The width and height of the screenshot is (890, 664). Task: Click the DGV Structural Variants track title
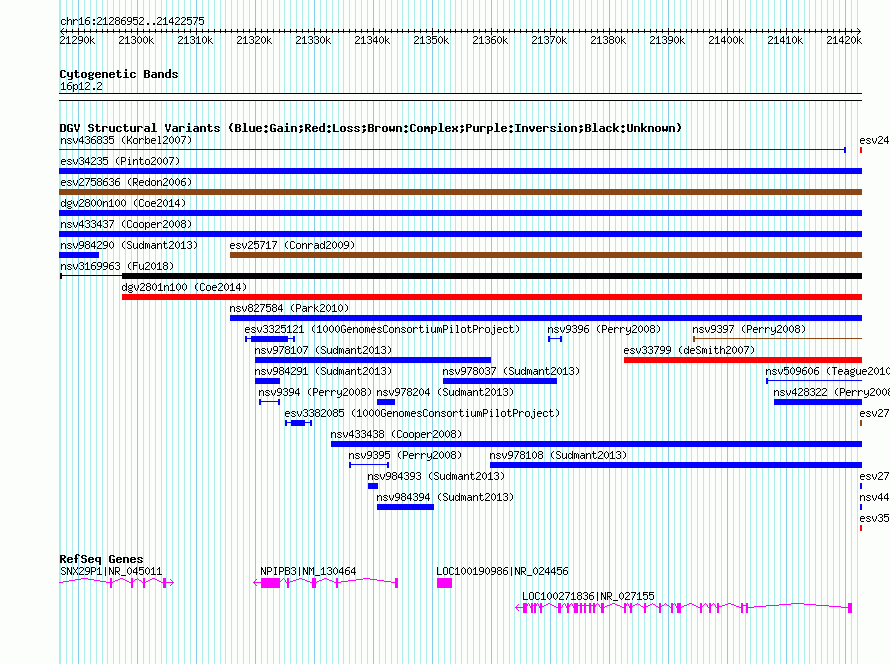(370, 128)
